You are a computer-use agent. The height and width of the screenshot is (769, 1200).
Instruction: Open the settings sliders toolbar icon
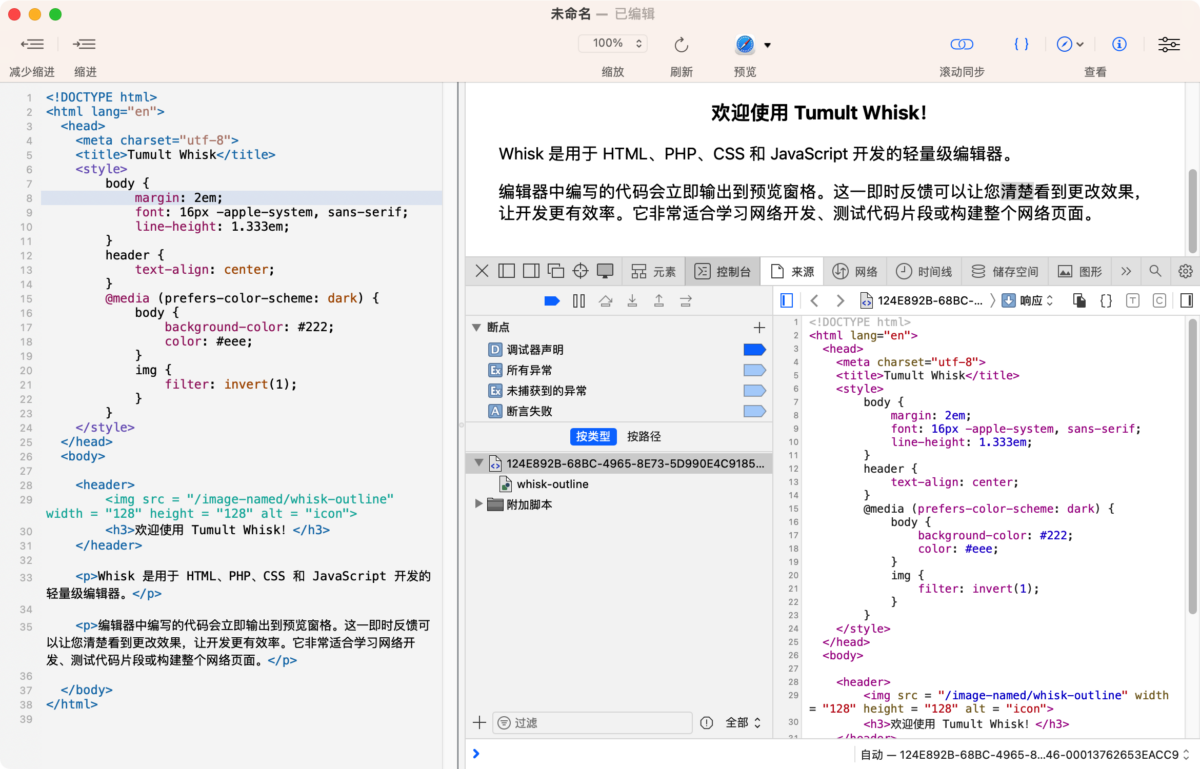(x=1168, y=44)
